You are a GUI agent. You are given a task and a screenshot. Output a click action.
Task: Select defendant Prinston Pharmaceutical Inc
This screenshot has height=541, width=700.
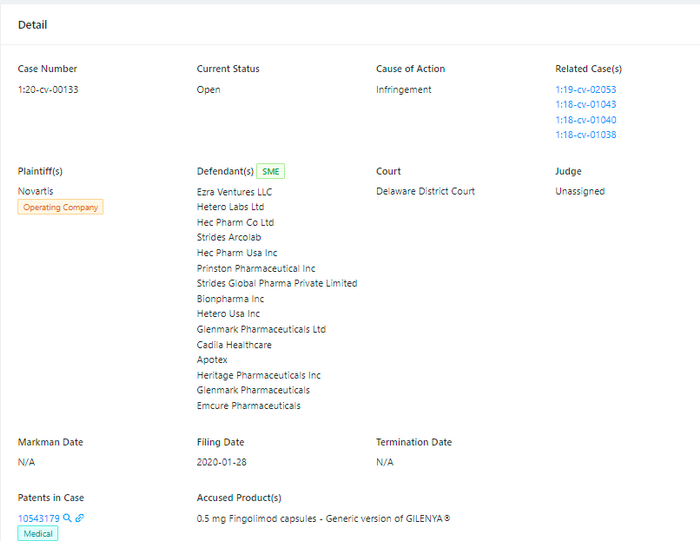click(256, 268)
